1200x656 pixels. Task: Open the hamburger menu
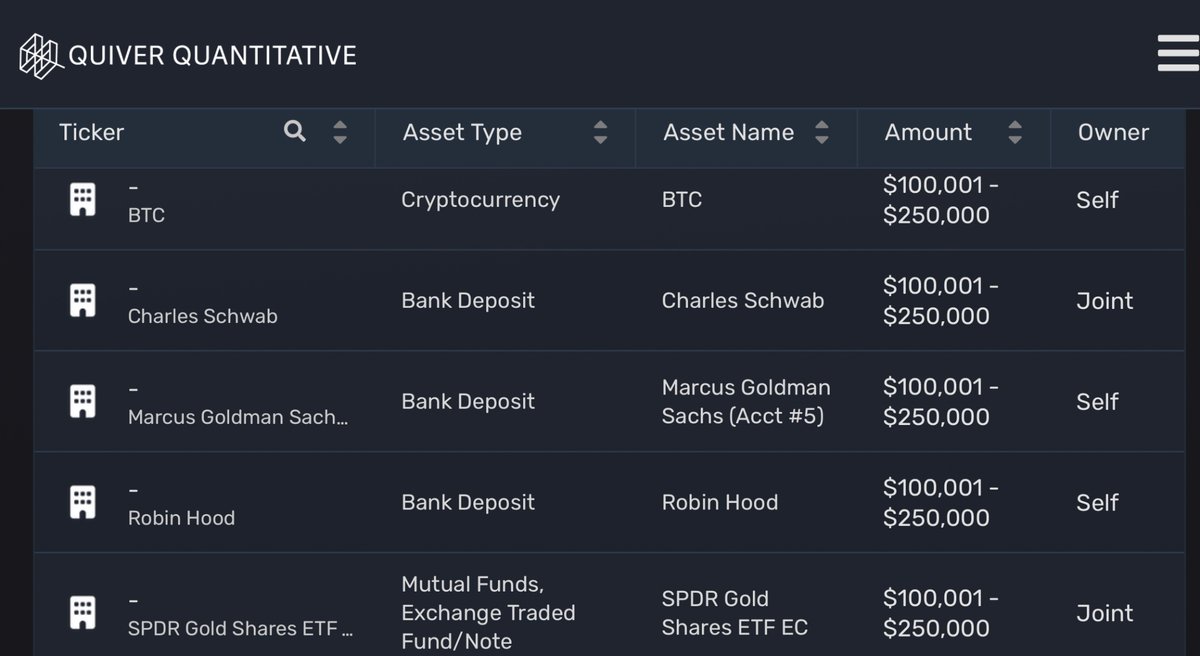(x=1177, y=53)
